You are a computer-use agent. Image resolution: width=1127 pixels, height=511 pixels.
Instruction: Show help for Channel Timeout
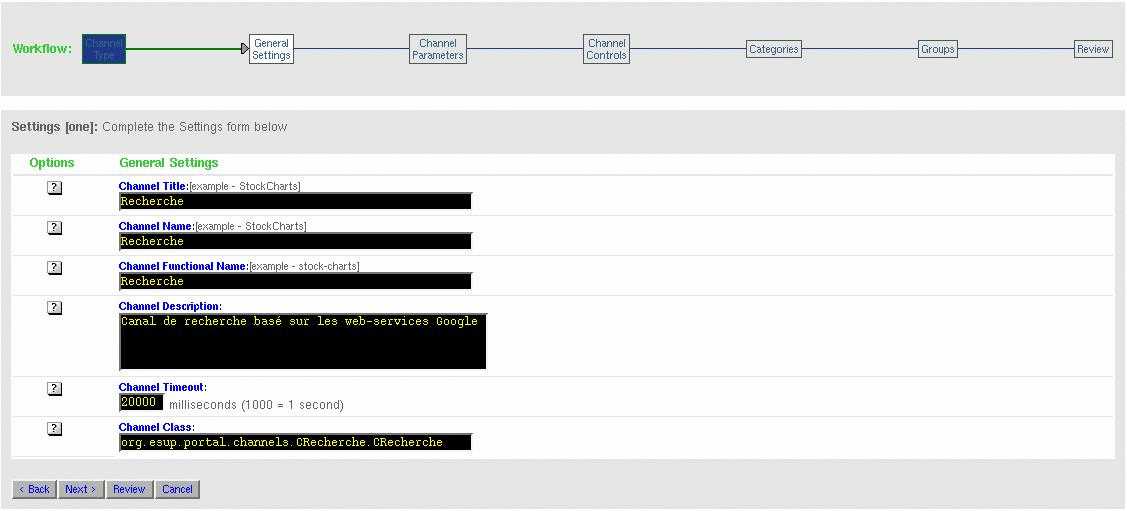click(x=55, y=389)
